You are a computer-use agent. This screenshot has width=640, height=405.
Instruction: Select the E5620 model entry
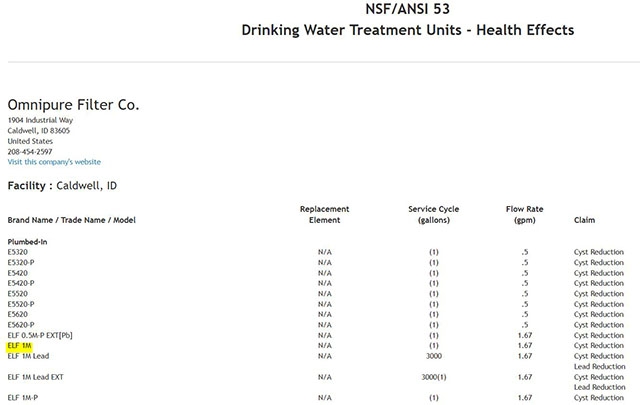point(18,314)
